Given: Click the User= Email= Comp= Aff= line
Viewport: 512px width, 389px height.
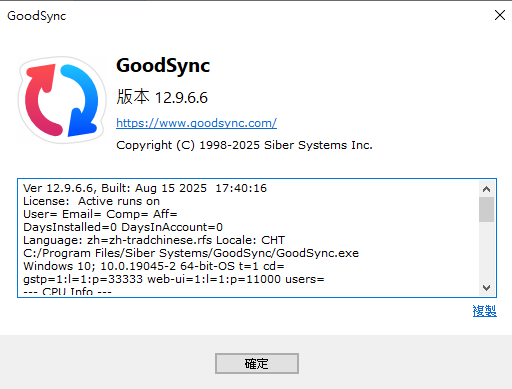Looking at the screenshot, I should (100, 214).
